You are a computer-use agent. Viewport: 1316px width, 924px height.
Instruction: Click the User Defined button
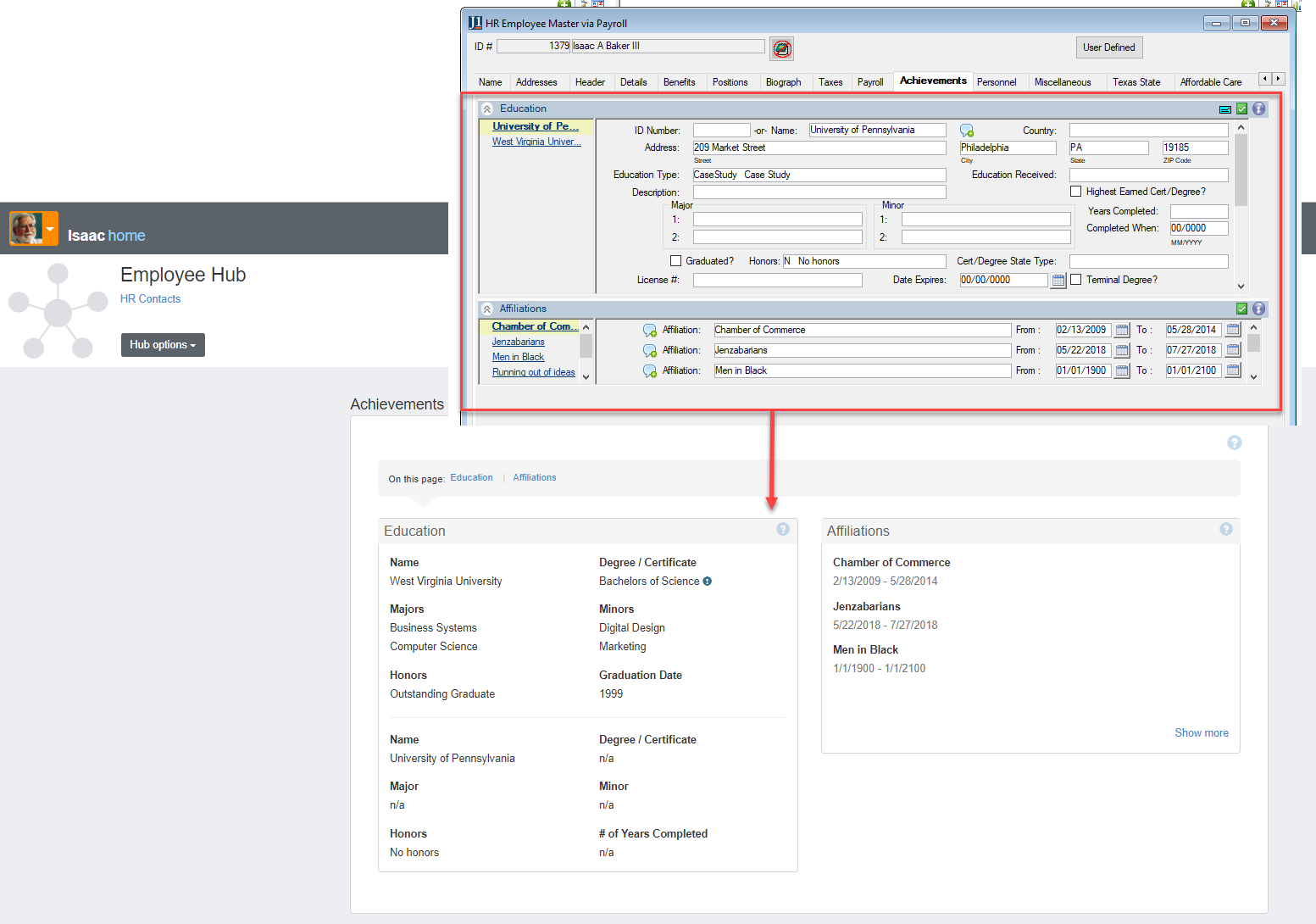pos(1108,47)
